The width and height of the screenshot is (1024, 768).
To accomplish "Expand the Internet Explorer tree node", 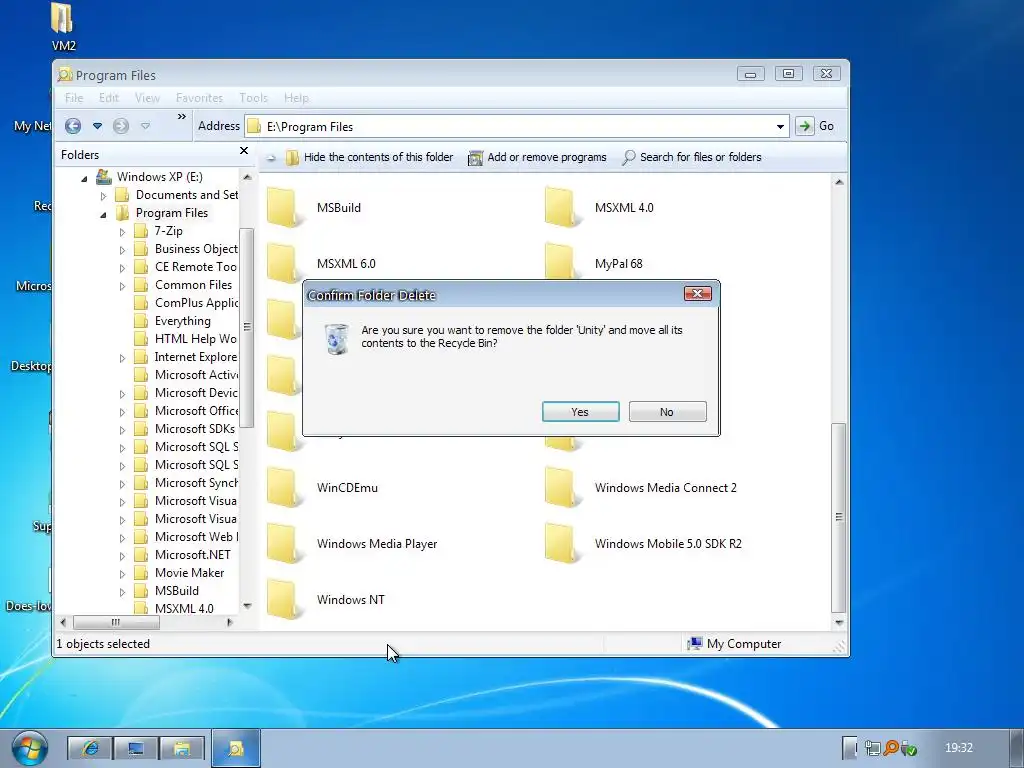I will (x=122, y=358).
